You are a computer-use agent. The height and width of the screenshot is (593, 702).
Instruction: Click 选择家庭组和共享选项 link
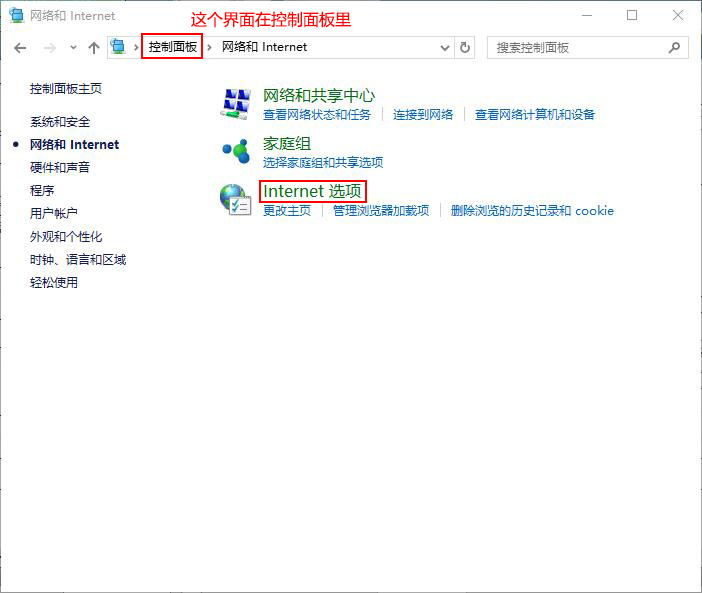pyautogui.click(x=323, y=162)
